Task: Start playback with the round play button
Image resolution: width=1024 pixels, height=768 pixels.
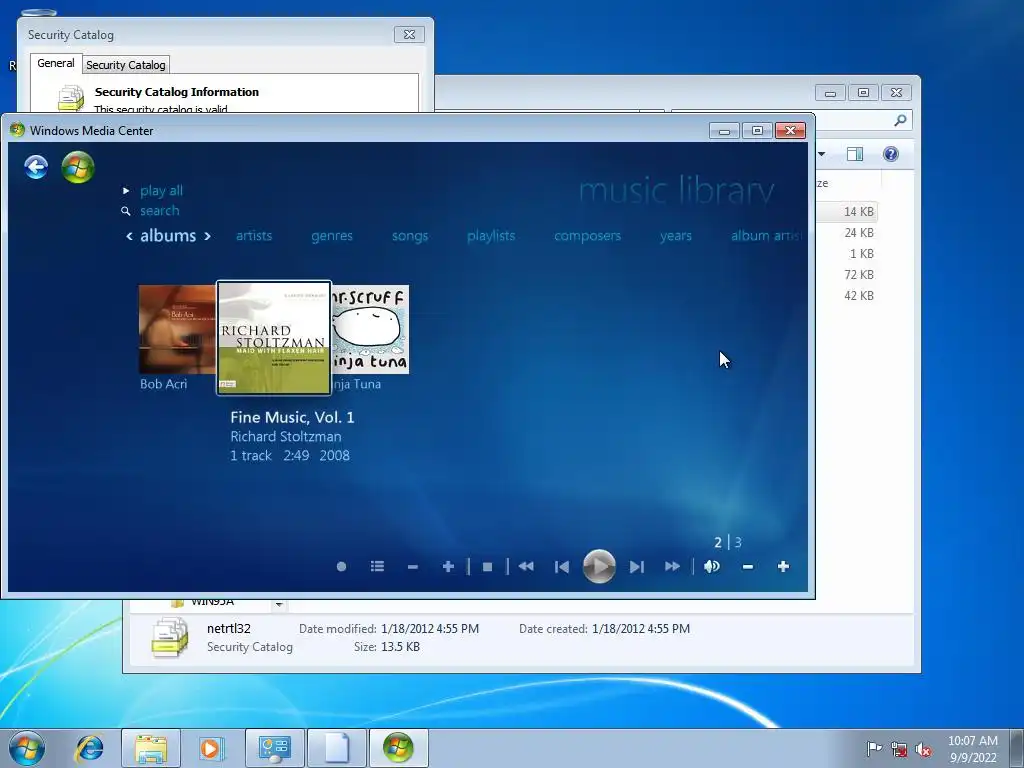Action: 599,566
